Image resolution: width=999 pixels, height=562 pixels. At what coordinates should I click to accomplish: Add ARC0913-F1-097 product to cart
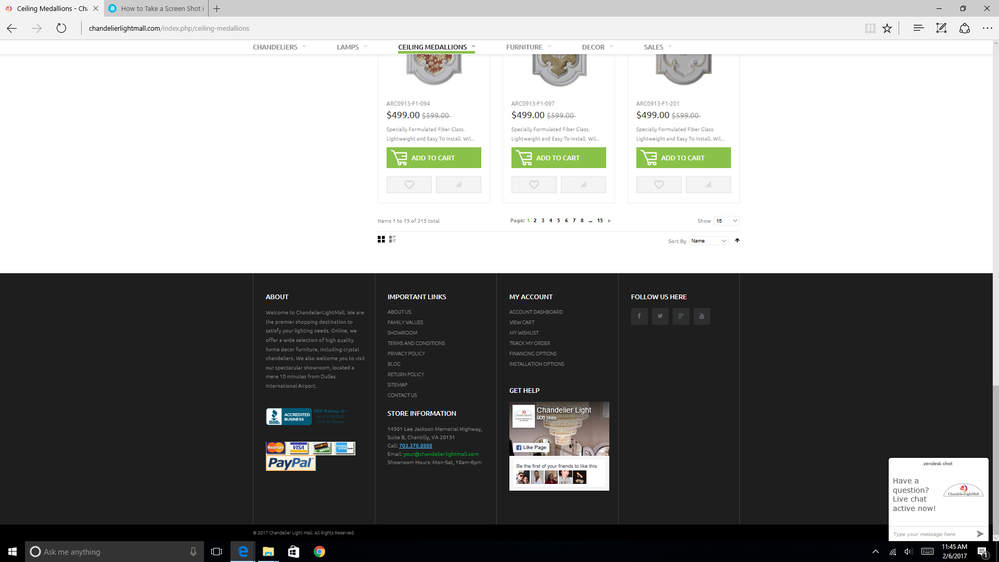558,158
